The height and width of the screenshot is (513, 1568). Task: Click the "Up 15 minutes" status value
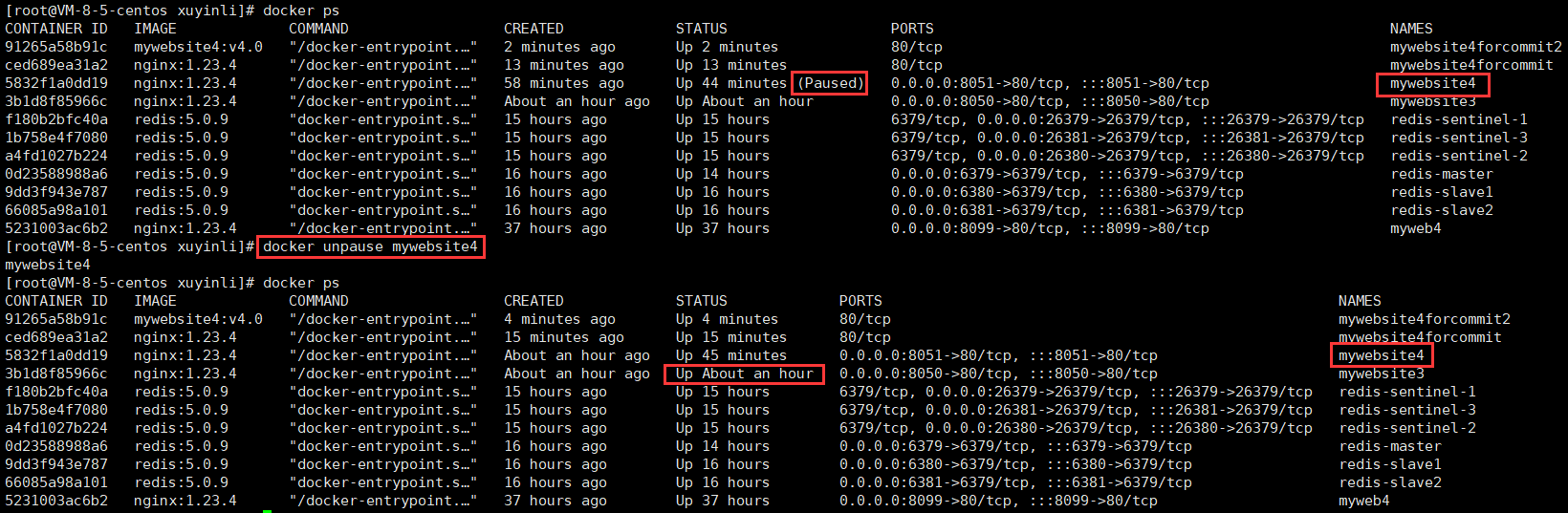click(731, 337)
